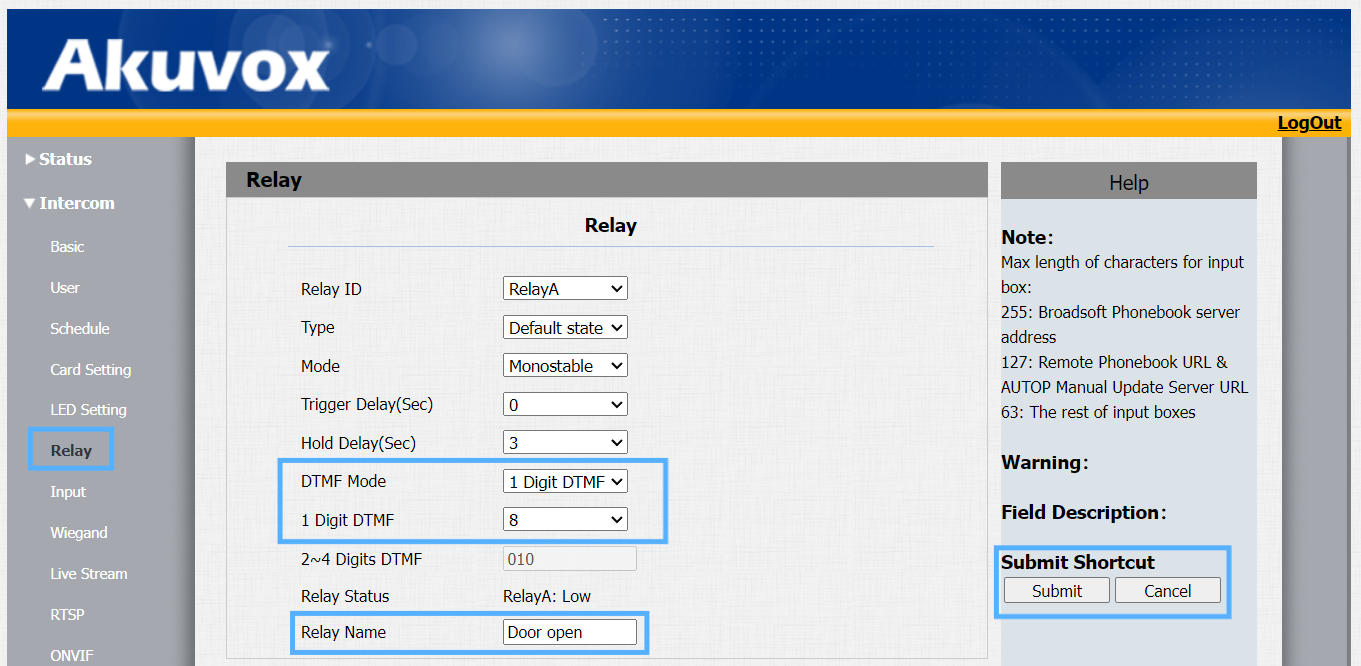The height and width of the screenshot is (666, 1361).
Task: Open the relay Type dropdown
Action: coord(565,328)
